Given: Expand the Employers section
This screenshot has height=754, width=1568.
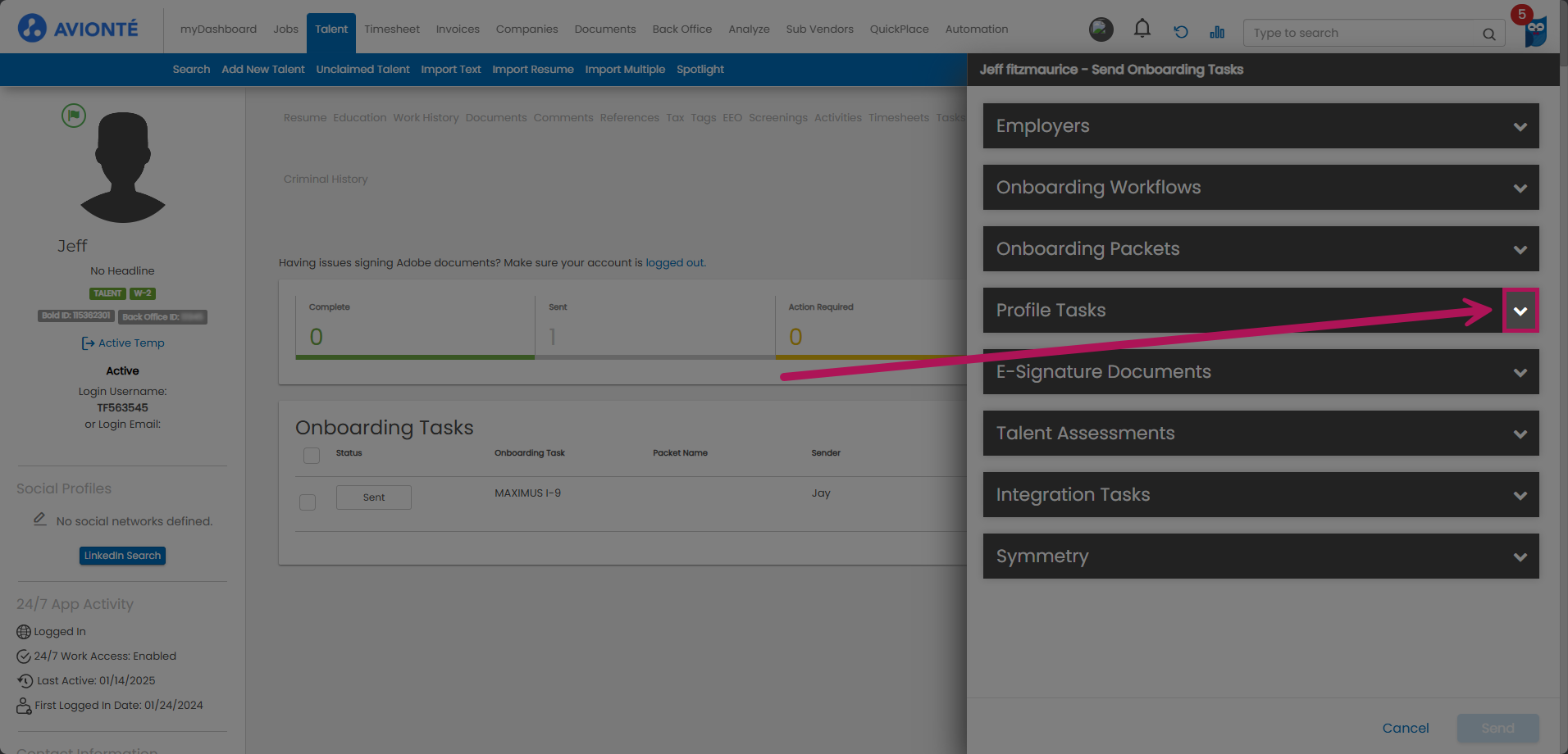Looking at the screenshot, I should click(x=1260, y=125).
